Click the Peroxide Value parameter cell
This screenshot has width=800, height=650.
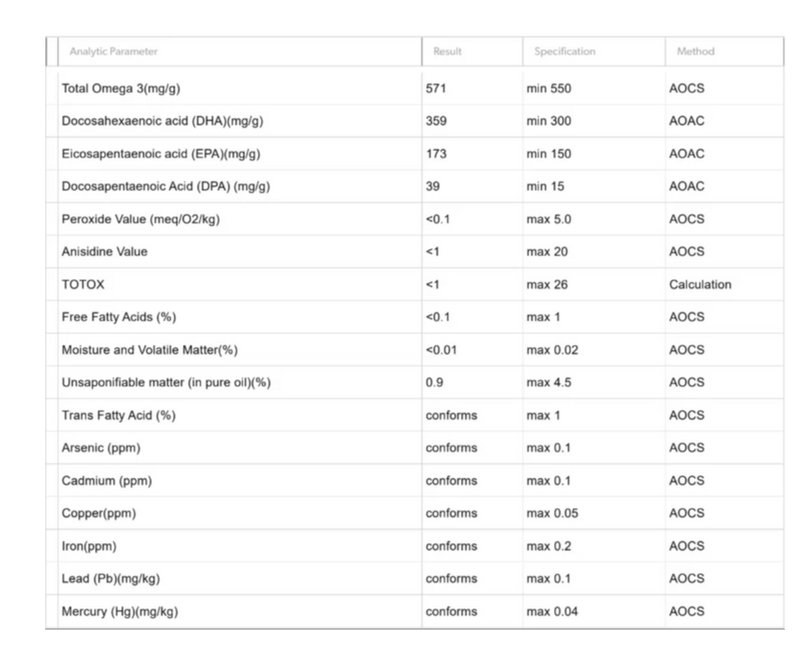coord(141,219)
